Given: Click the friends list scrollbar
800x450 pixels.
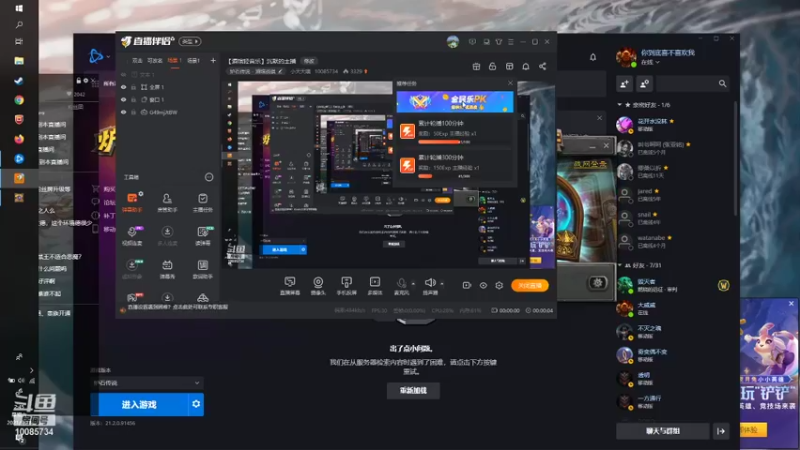Looking at the screenshot, I should point(735,158).
